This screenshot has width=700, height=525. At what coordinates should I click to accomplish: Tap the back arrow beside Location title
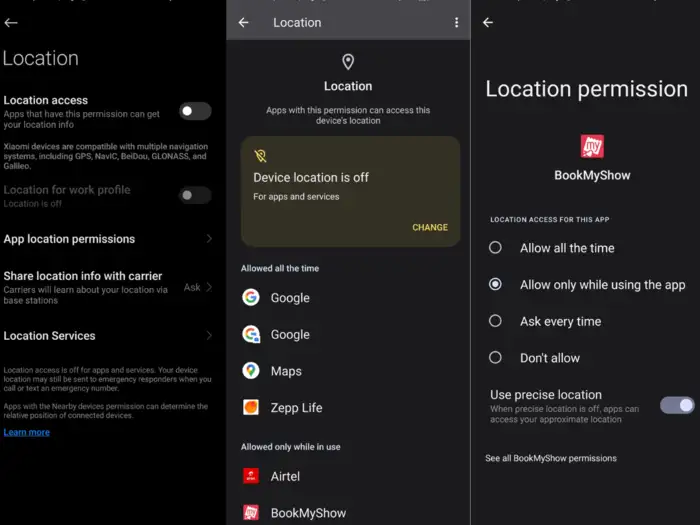tap(243, 22)
